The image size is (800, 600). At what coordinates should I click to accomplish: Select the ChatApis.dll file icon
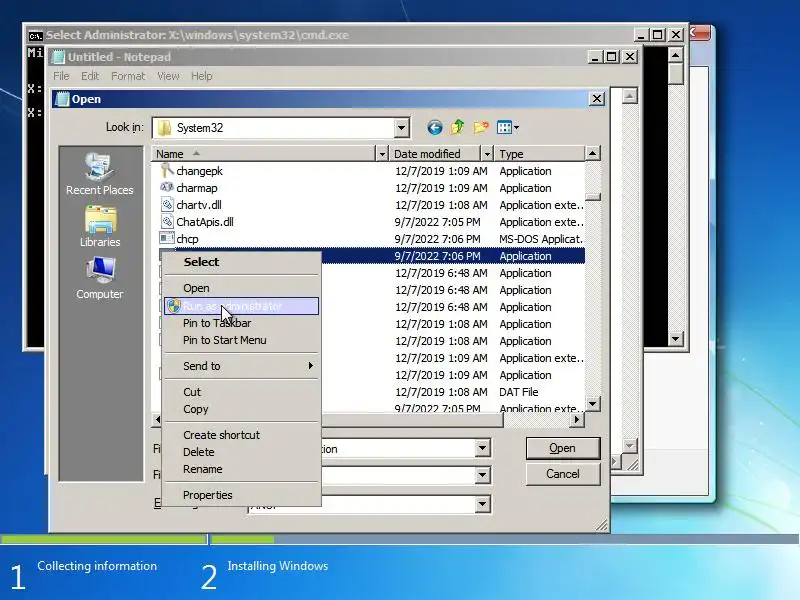[167, 221]
